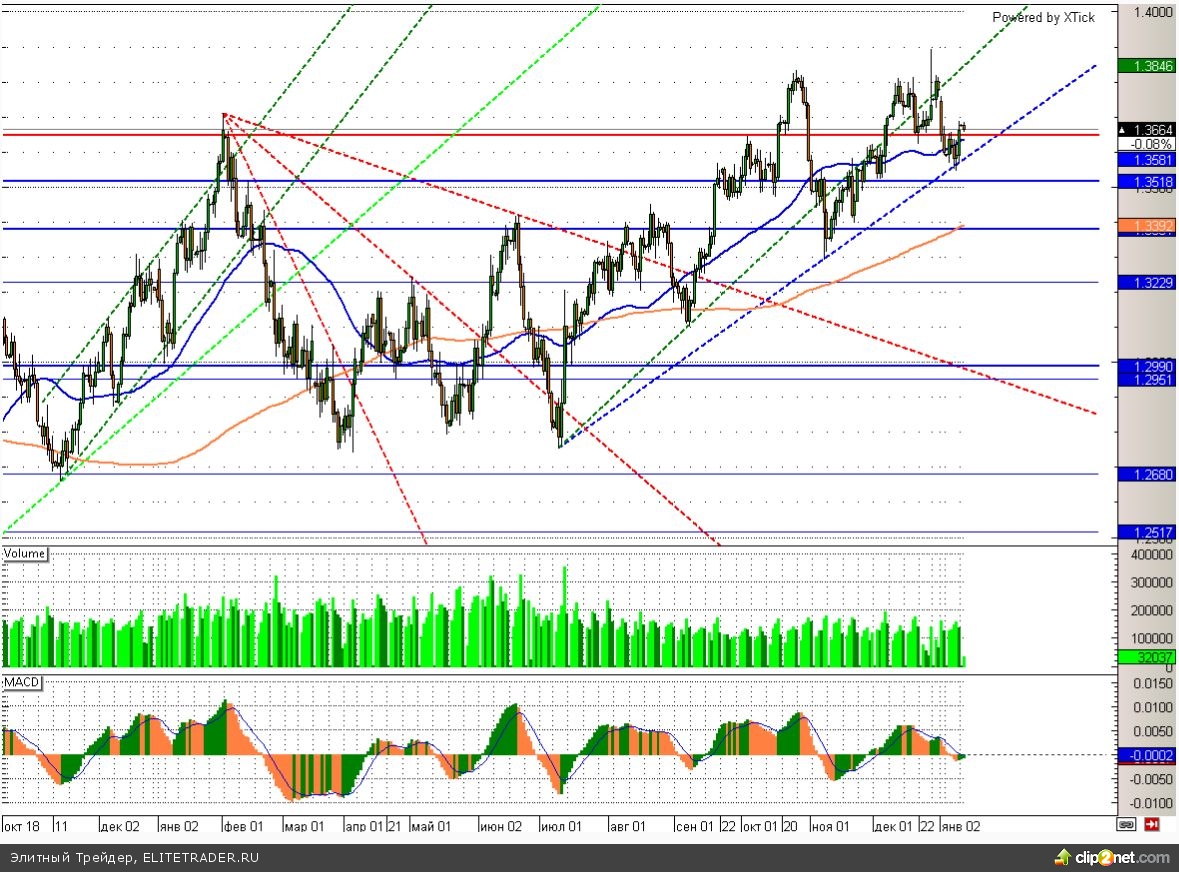Click the 'фев 01' date axis marker

click(243, 827)
